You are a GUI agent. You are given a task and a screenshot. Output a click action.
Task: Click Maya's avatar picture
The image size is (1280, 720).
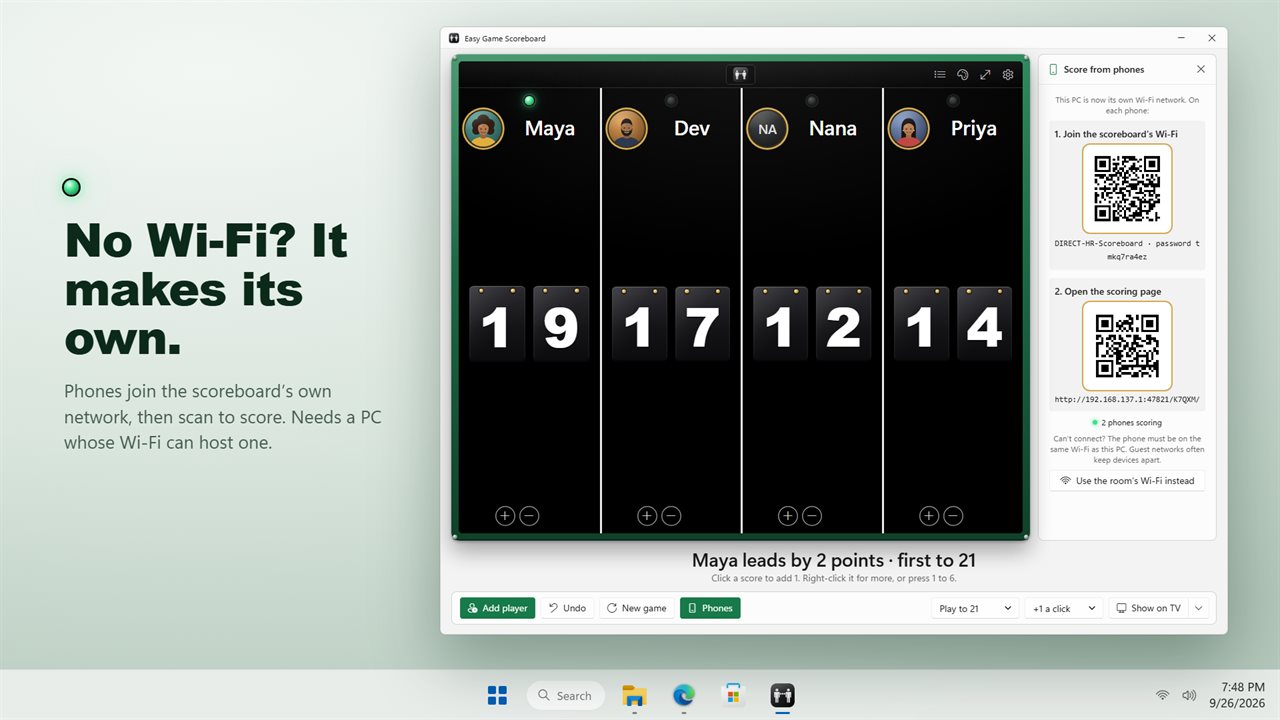[x=484, y=129]
